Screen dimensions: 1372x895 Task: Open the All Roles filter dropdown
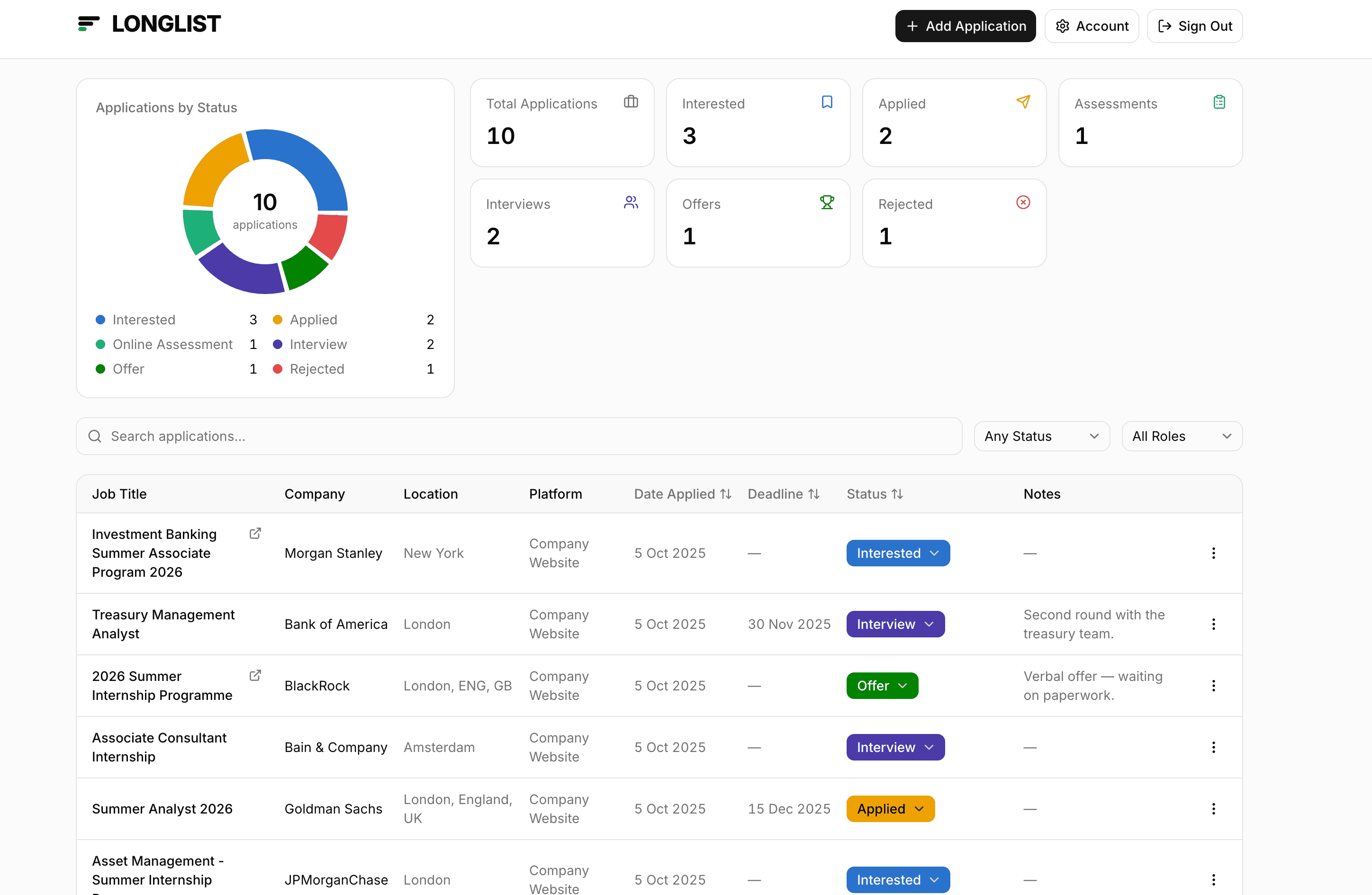pos(1182,436)
